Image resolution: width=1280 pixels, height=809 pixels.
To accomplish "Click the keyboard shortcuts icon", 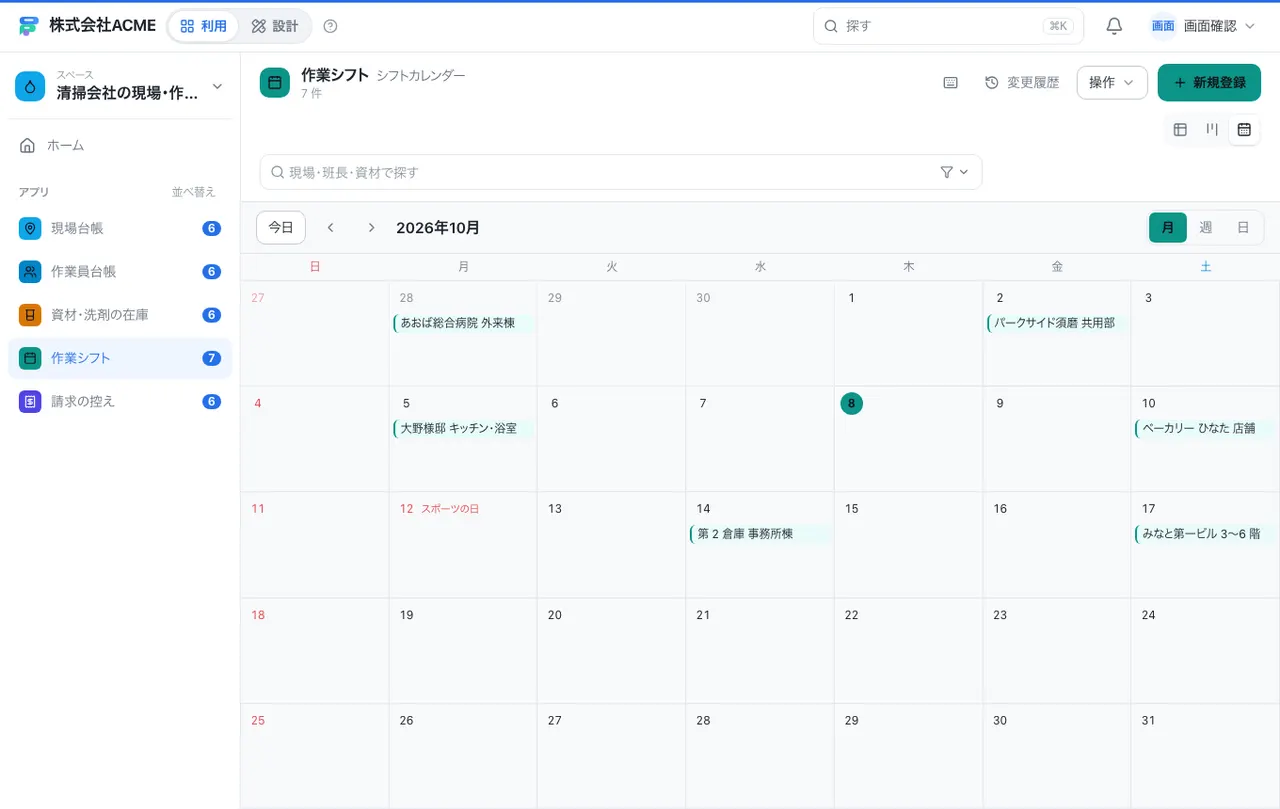I will (951, 82).
